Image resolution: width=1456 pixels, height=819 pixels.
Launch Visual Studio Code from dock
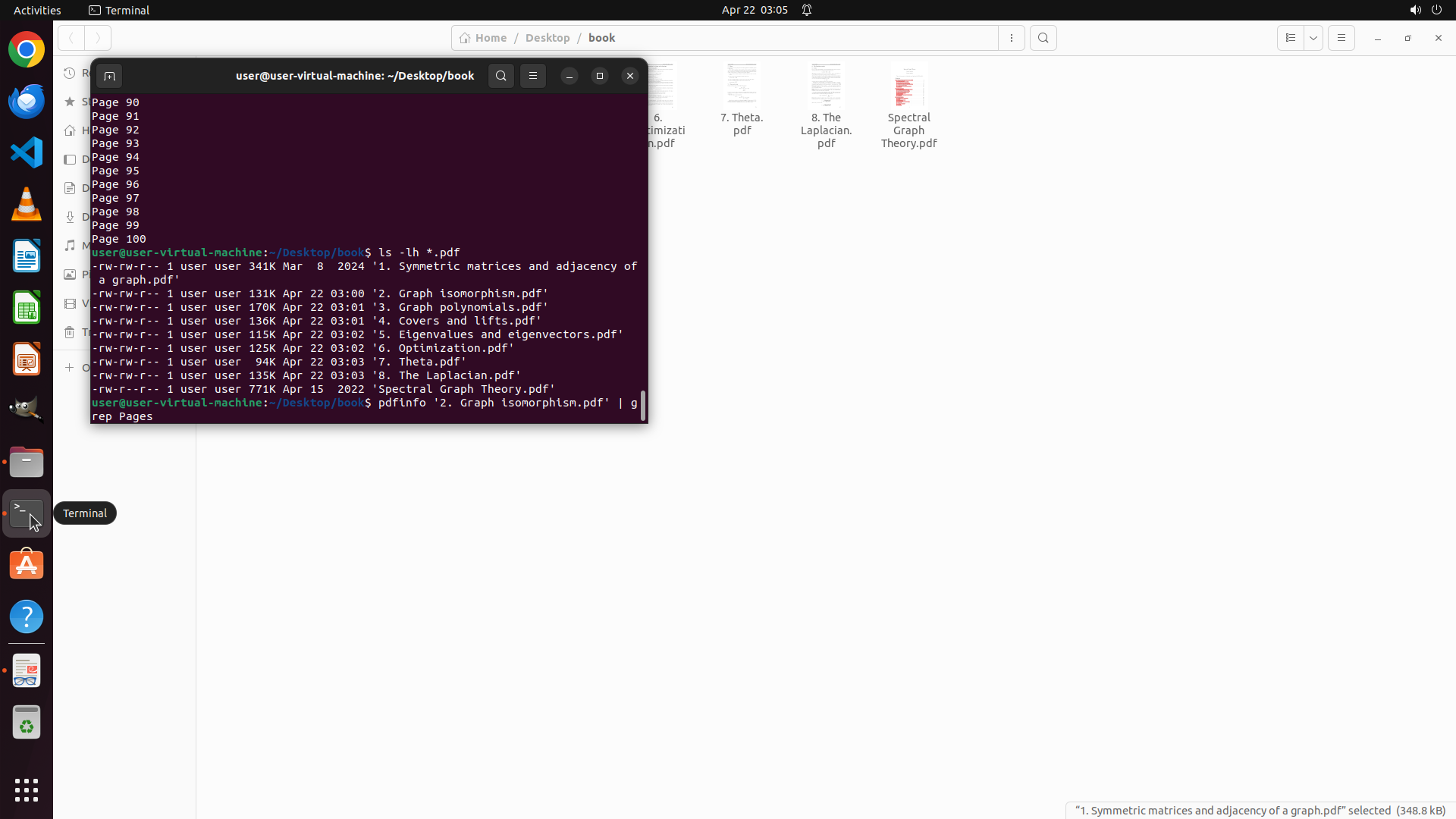(x=27, y=152)
